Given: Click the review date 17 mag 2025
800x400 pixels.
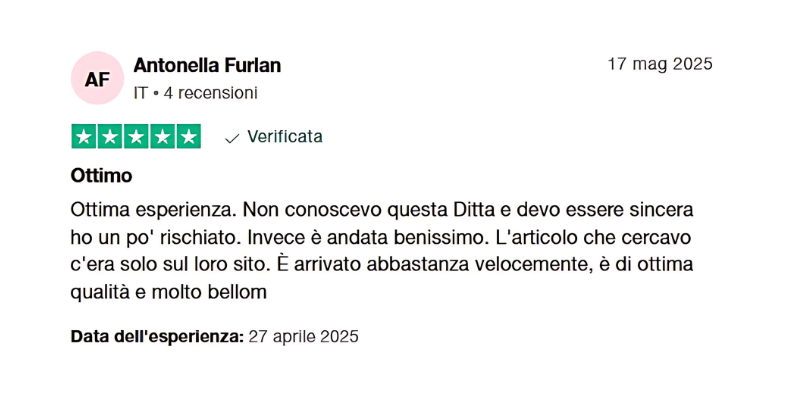Looking at the screenshot, I should coord(660,64).
